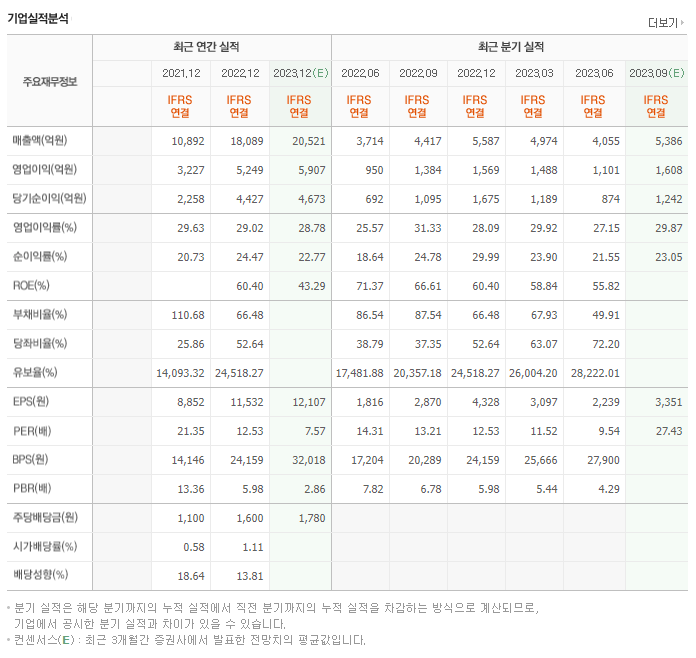Select PBR value 13.36
The height and width of the screenshot is (658, 696).
click(x=191, y=489)
